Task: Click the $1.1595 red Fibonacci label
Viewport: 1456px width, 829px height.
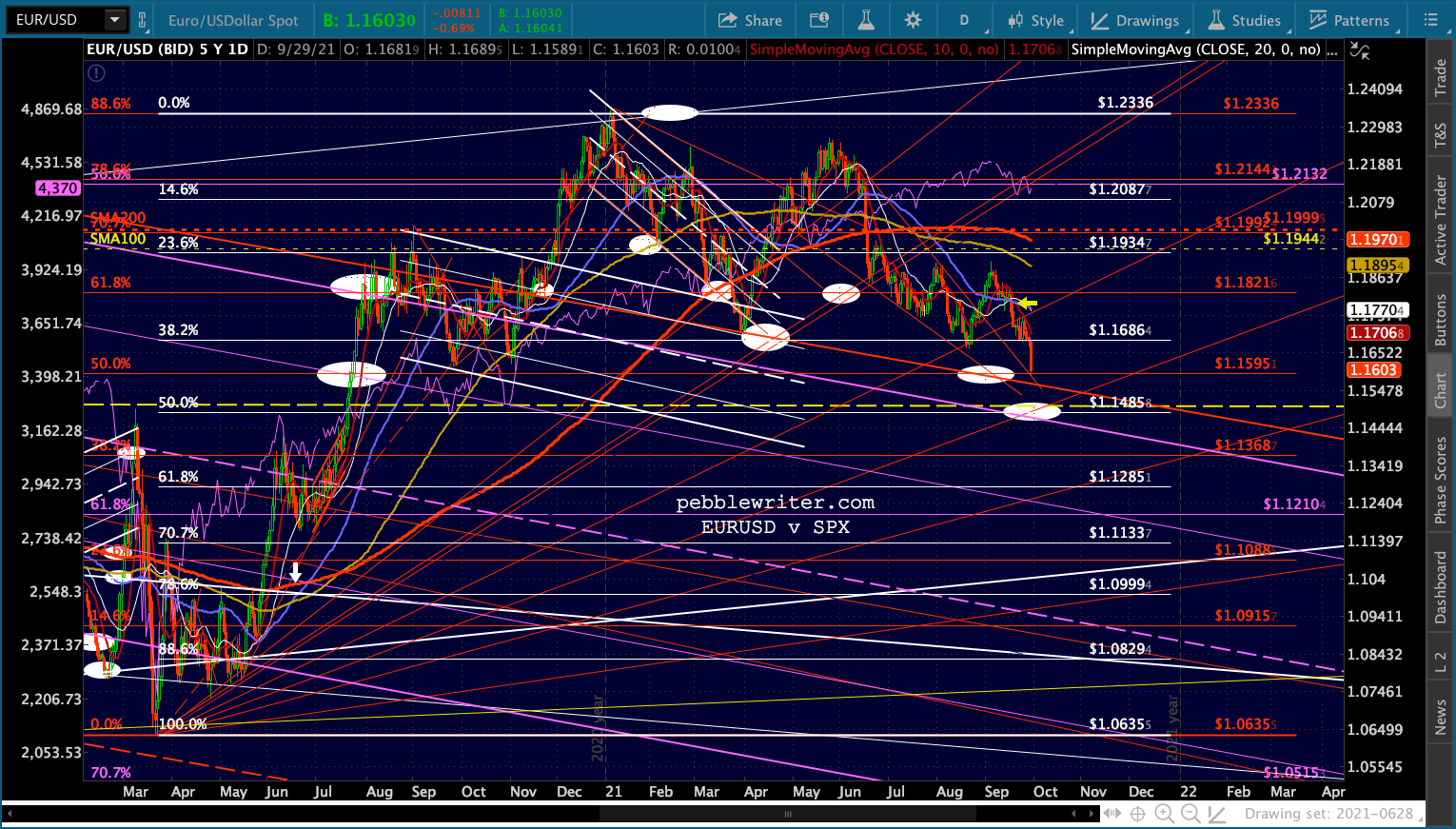Action: tap(1246, 364)
